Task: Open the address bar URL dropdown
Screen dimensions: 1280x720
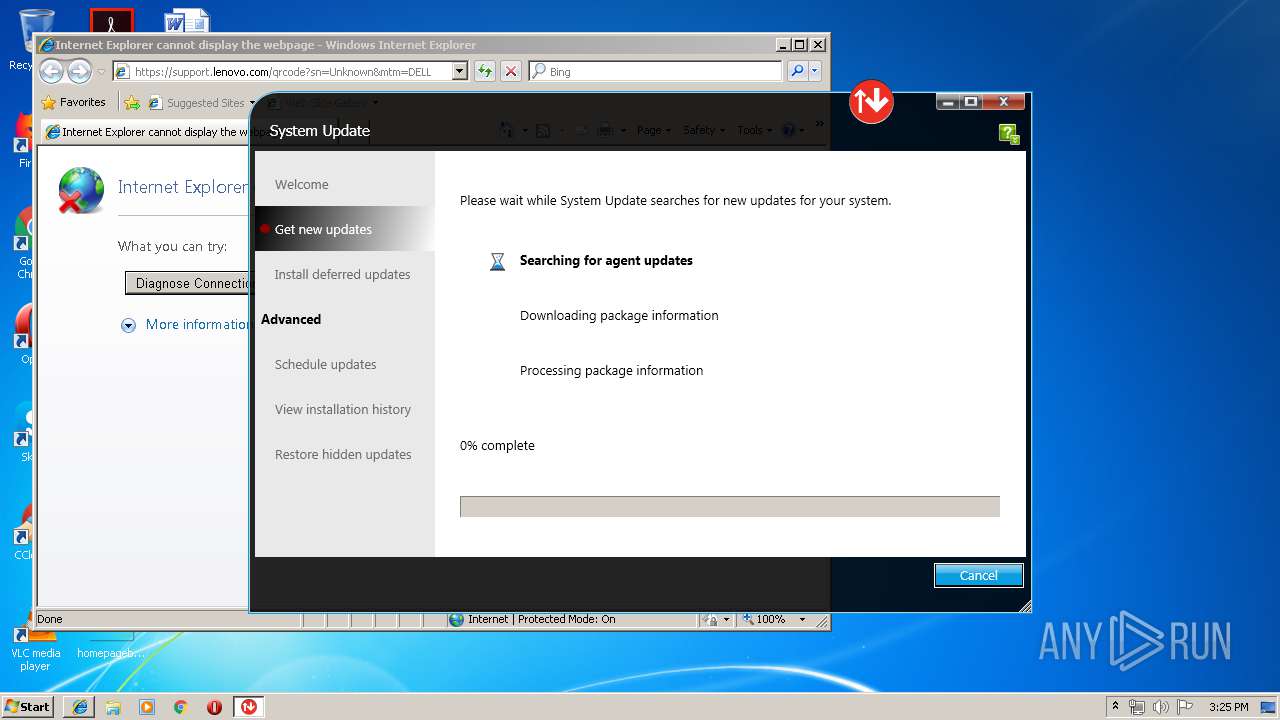Action: [460, 71]
